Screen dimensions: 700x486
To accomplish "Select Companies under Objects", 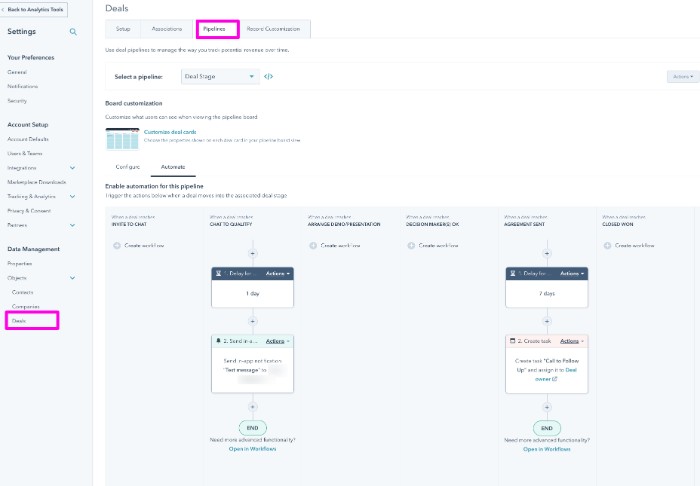I will [26, 307].
